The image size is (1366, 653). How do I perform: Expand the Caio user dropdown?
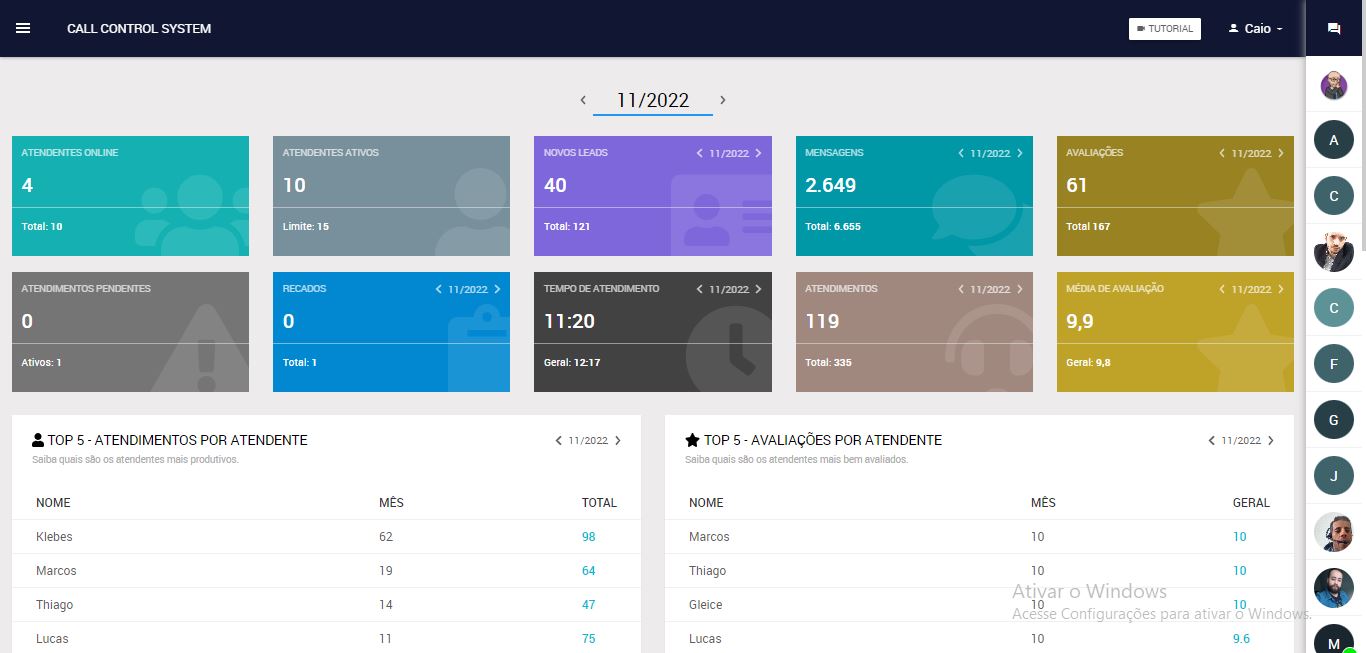click(1255, 29)
